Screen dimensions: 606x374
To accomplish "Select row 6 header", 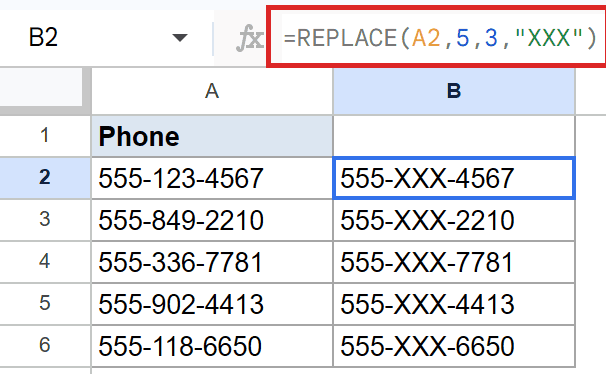I will click(x=45, y=345).
